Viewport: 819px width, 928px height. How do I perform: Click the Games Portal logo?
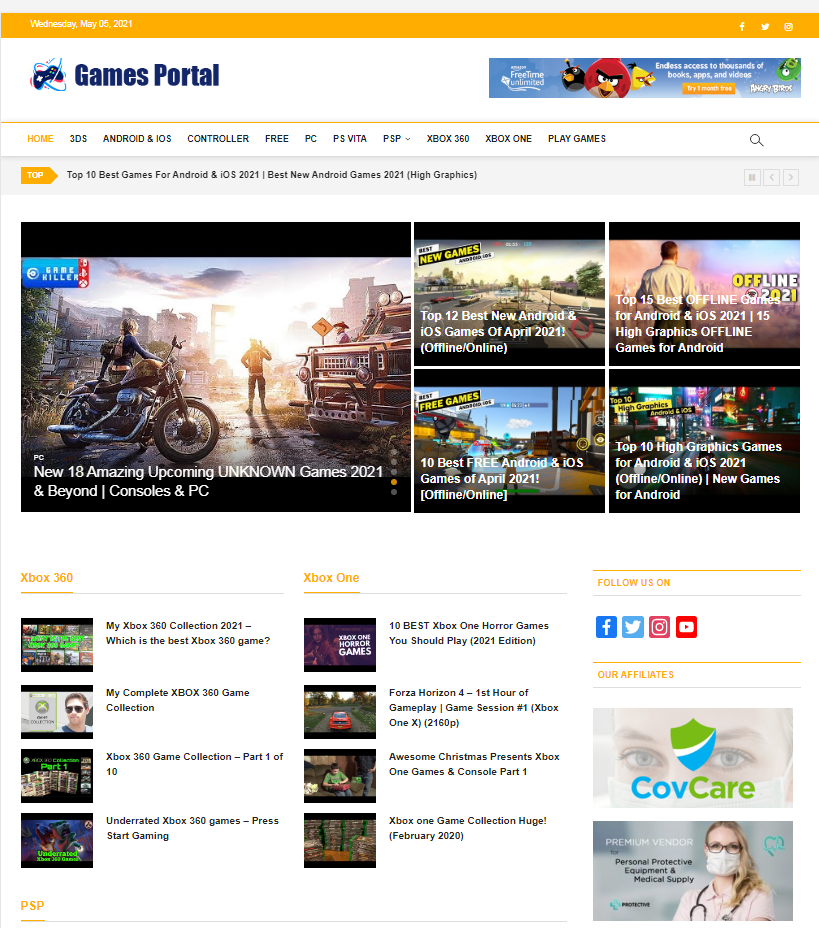[125, 75]
